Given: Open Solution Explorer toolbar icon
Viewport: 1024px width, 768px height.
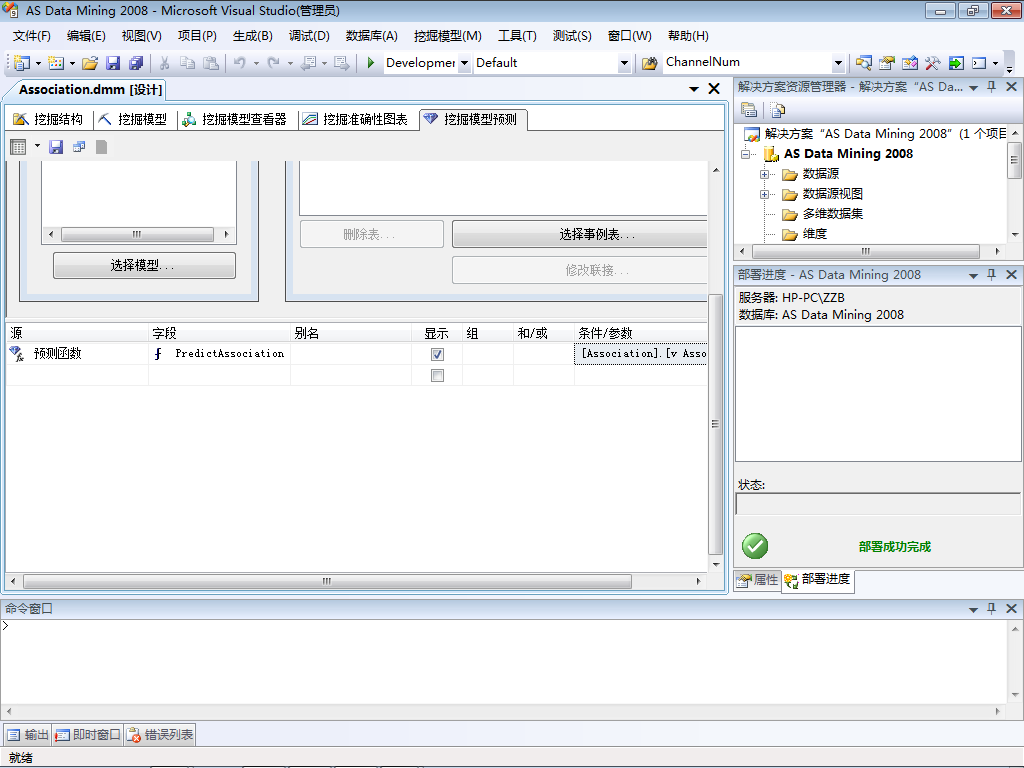Looking at the screenshot, I should click(x=863, y=63).
